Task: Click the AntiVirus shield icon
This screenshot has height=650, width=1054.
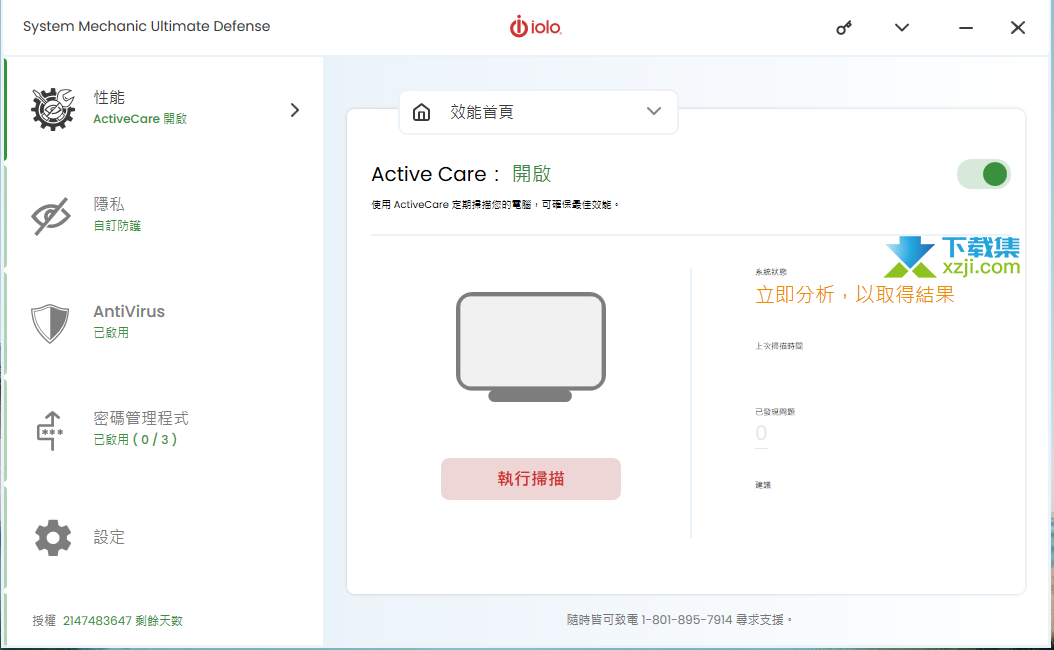Action: tap(50, 323)
